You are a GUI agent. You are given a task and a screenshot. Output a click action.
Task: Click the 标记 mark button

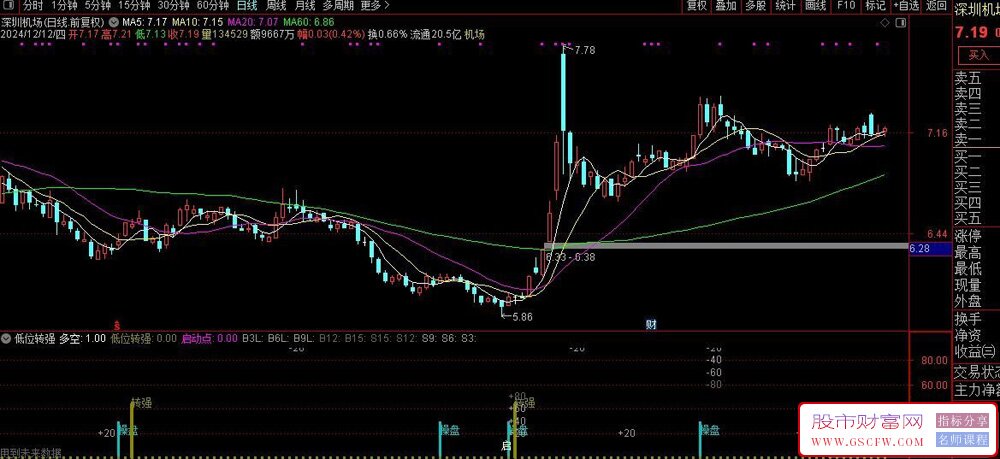point(876,6)
